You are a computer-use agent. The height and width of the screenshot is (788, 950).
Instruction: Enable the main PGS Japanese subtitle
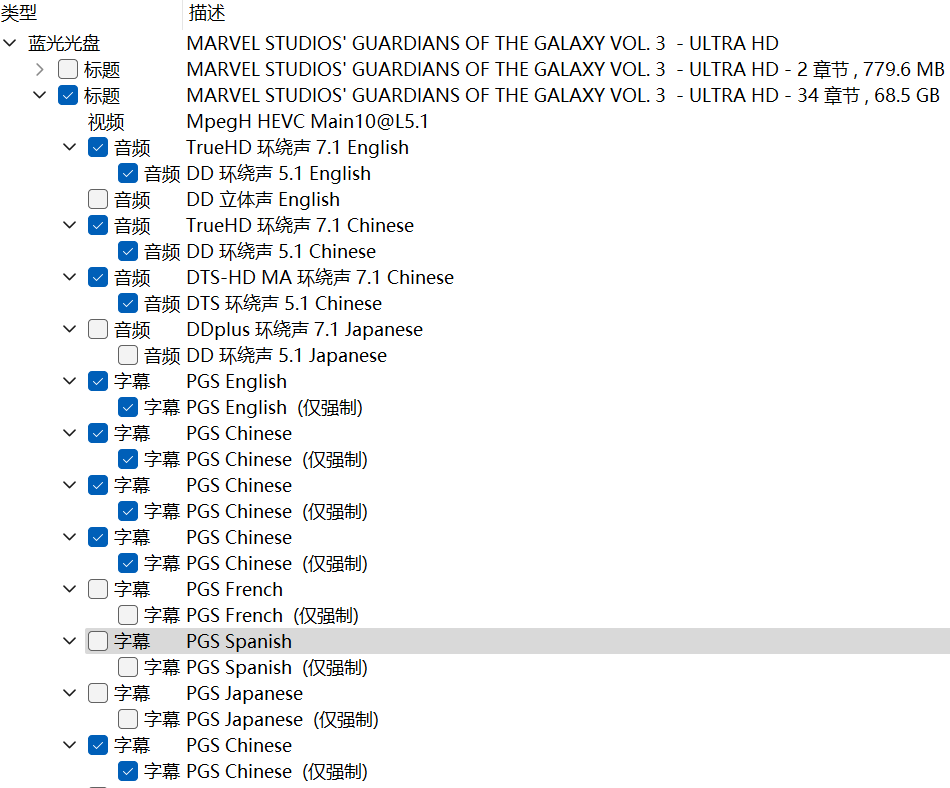(x=98, y=694)
